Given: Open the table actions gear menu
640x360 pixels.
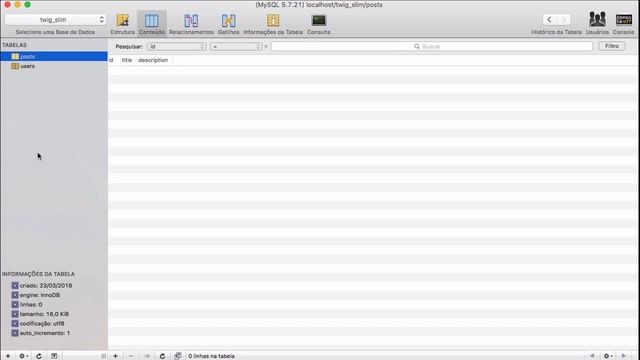Looking at the screenshot, I should [23, 356].
